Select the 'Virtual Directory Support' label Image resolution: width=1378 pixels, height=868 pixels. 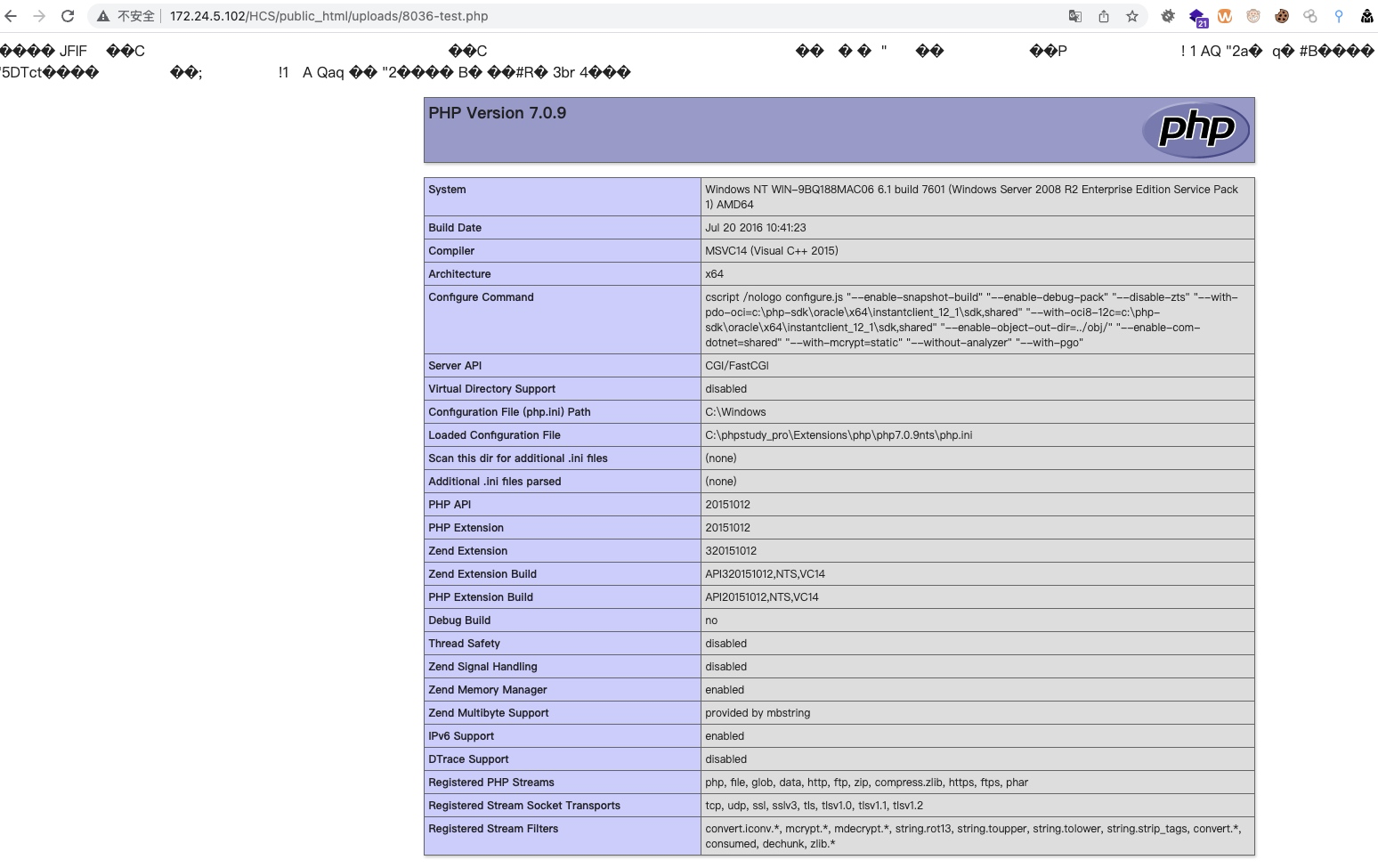(491, 389)
